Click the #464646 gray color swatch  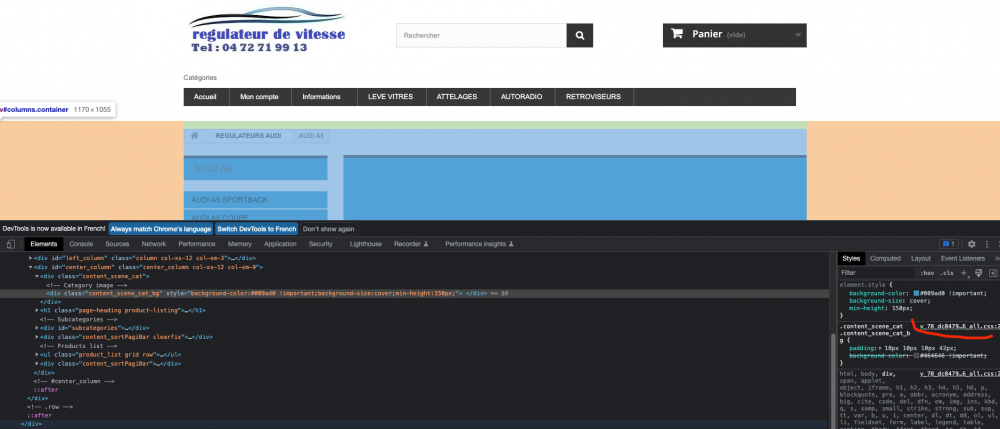[916, 356]
